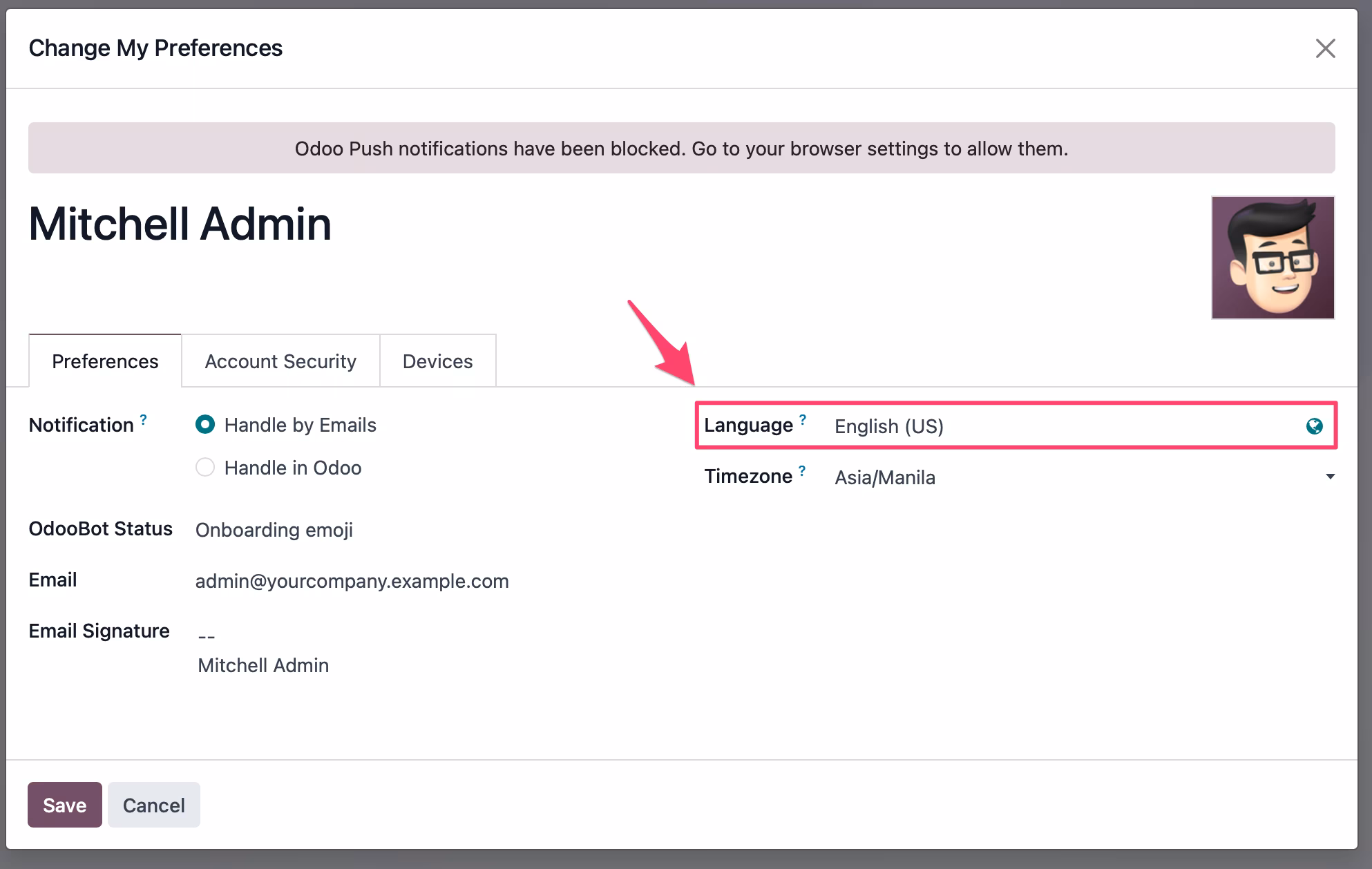Image resolution: width=1372 pixels, height=869 pixels.
Task: Switch to the Account Security tab
Action: click(x=280, y=361)
